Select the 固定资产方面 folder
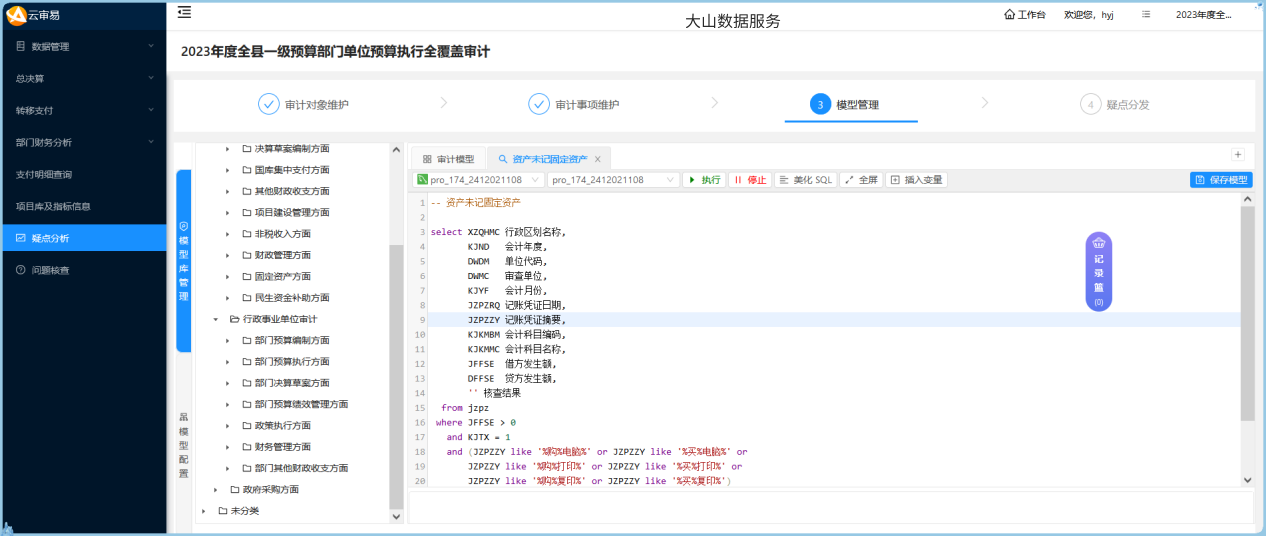 pos(276,276)
